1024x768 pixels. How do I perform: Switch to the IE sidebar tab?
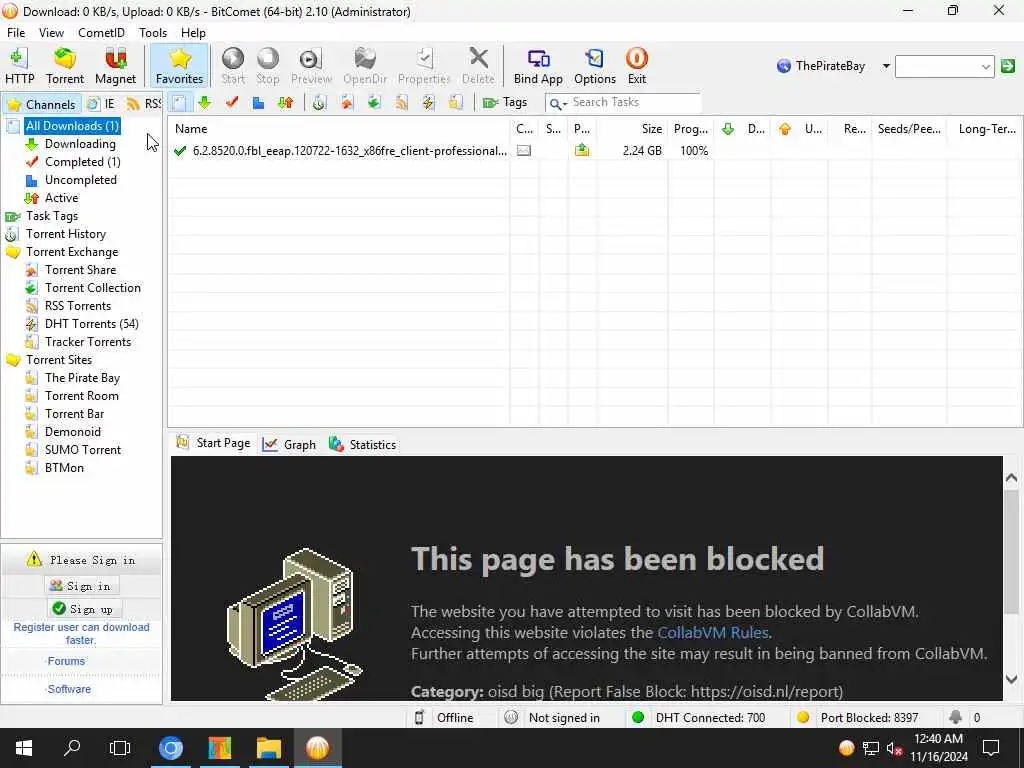(101, 104)
